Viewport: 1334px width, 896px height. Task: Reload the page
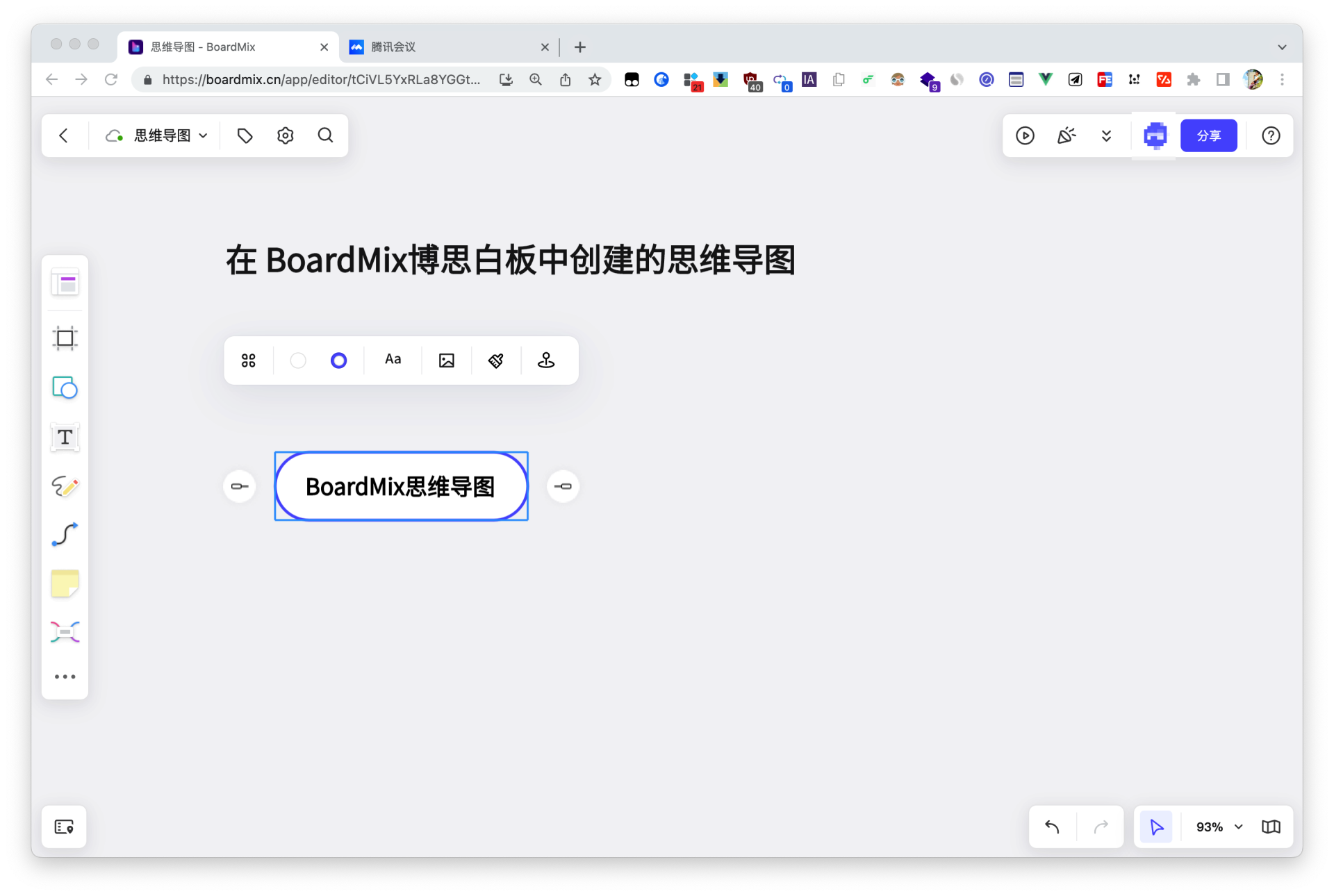(111, 80)
